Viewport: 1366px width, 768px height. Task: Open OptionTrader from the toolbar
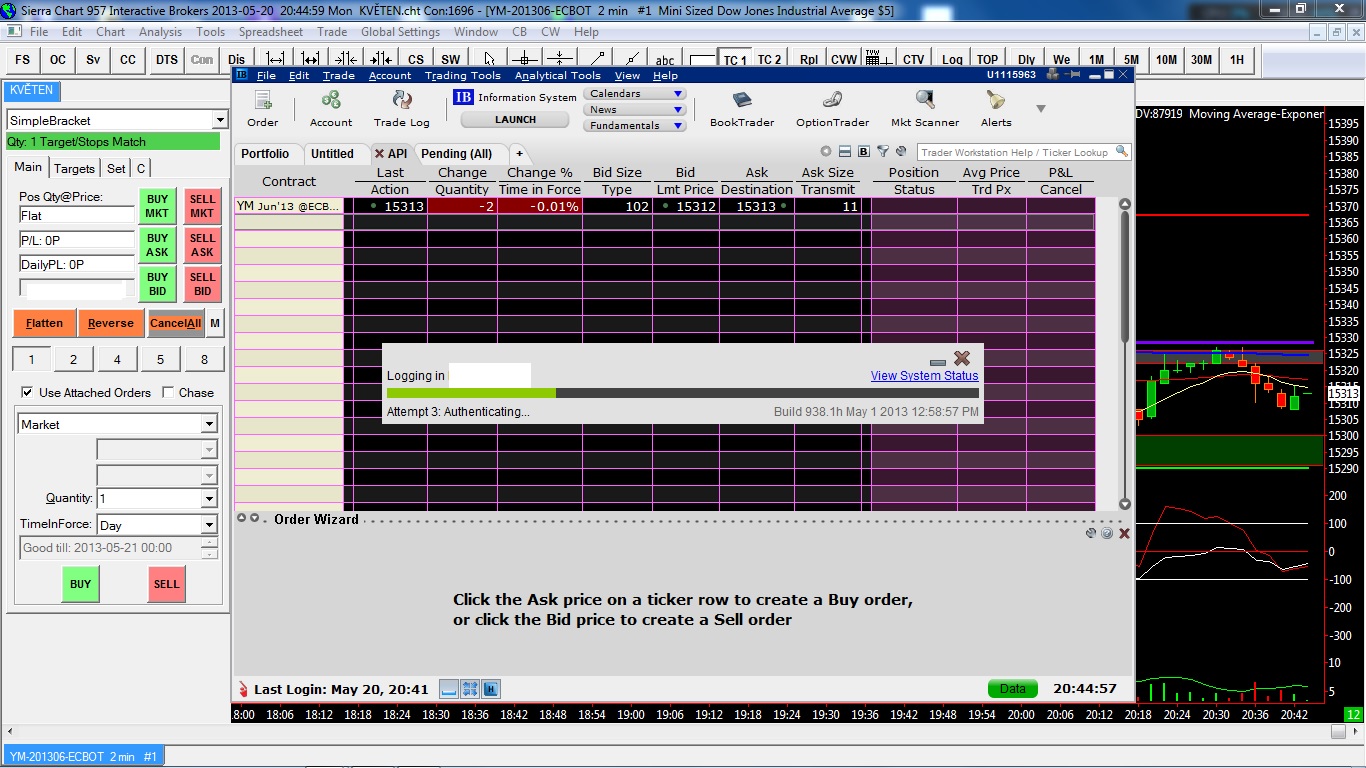pos(832,109)
